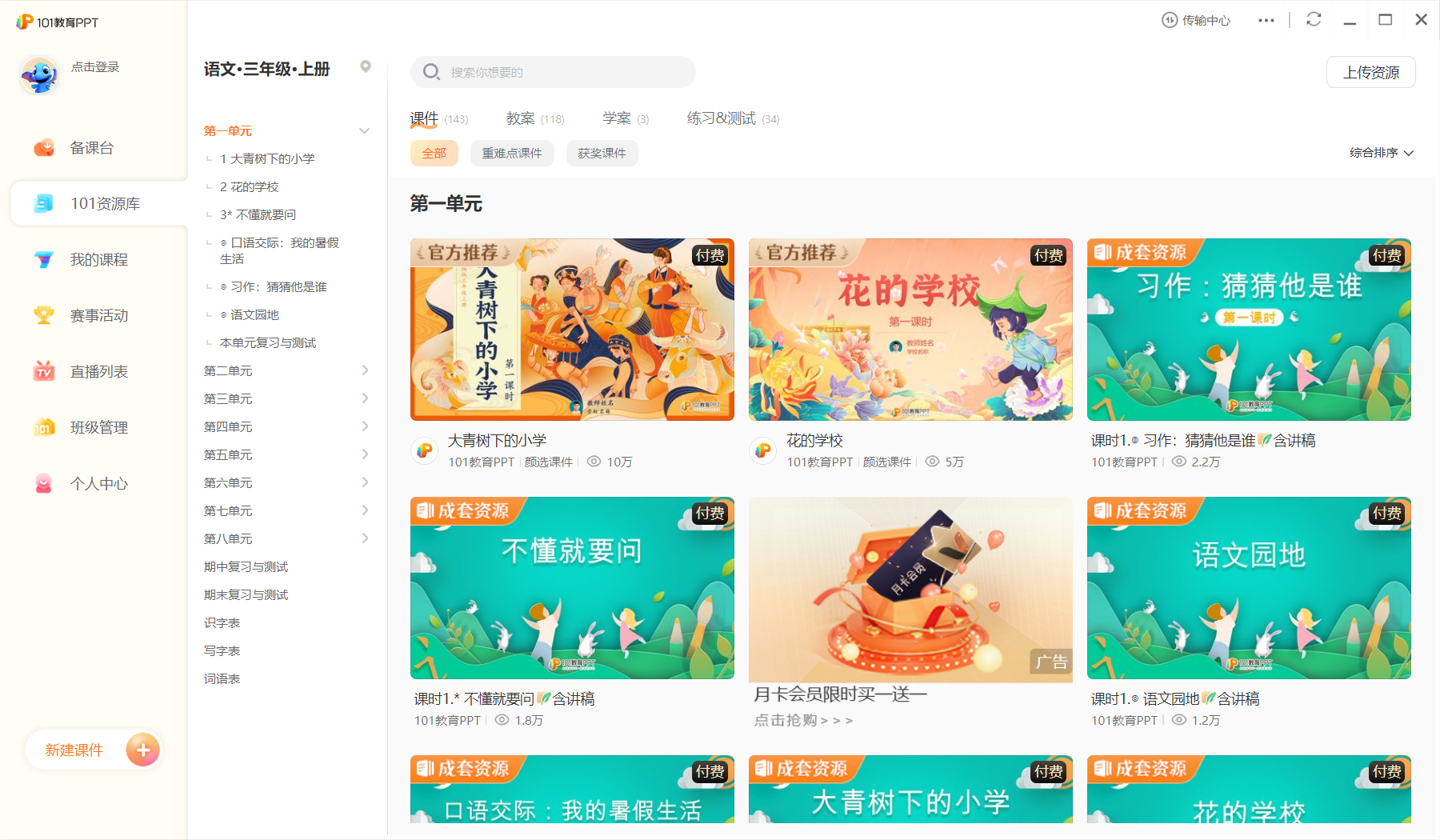
Task: Click the eye icon under 语文园地 card
Action: tap(1179, 720)
